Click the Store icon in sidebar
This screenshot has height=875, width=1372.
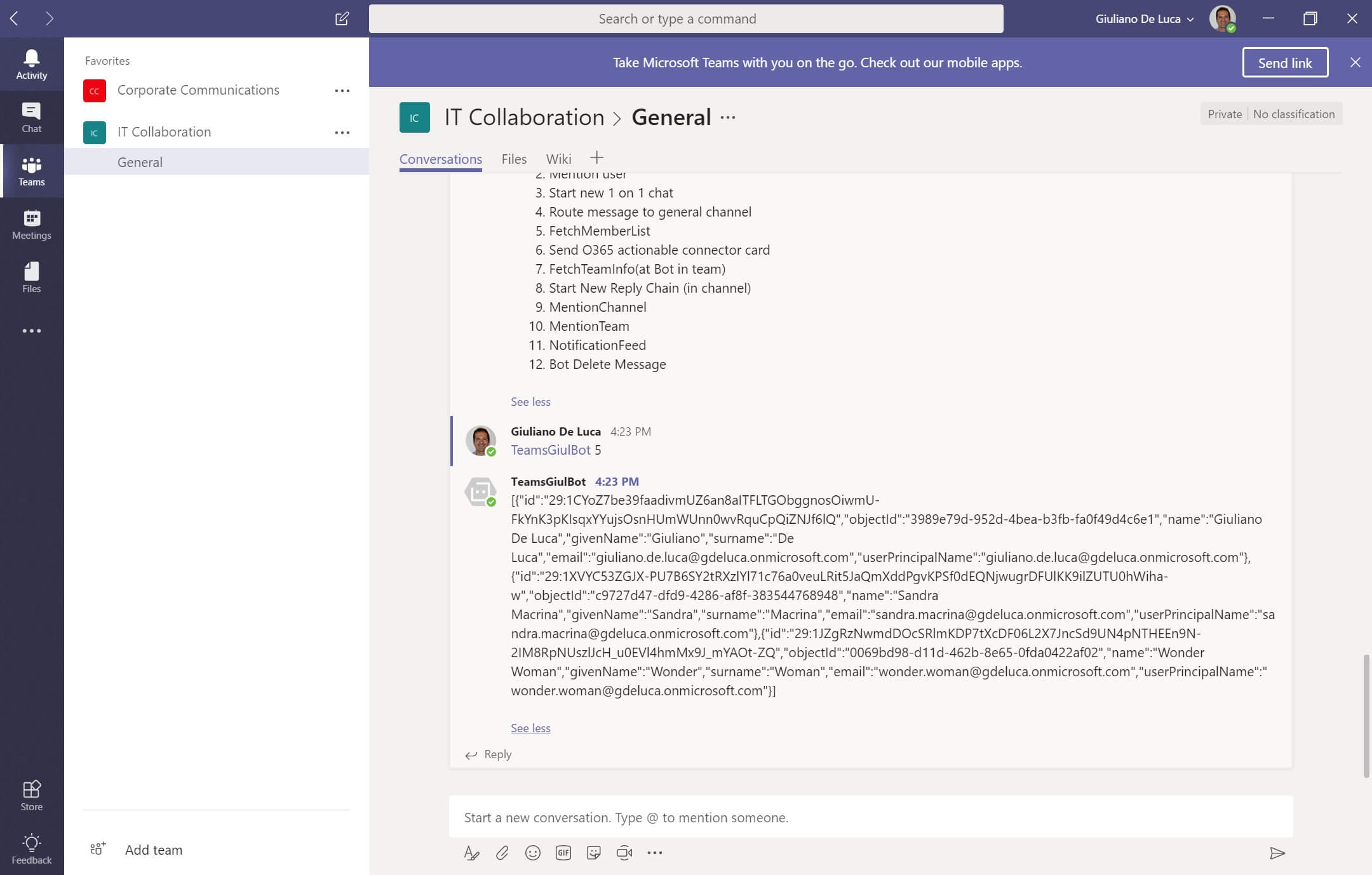tap(31, 796)
